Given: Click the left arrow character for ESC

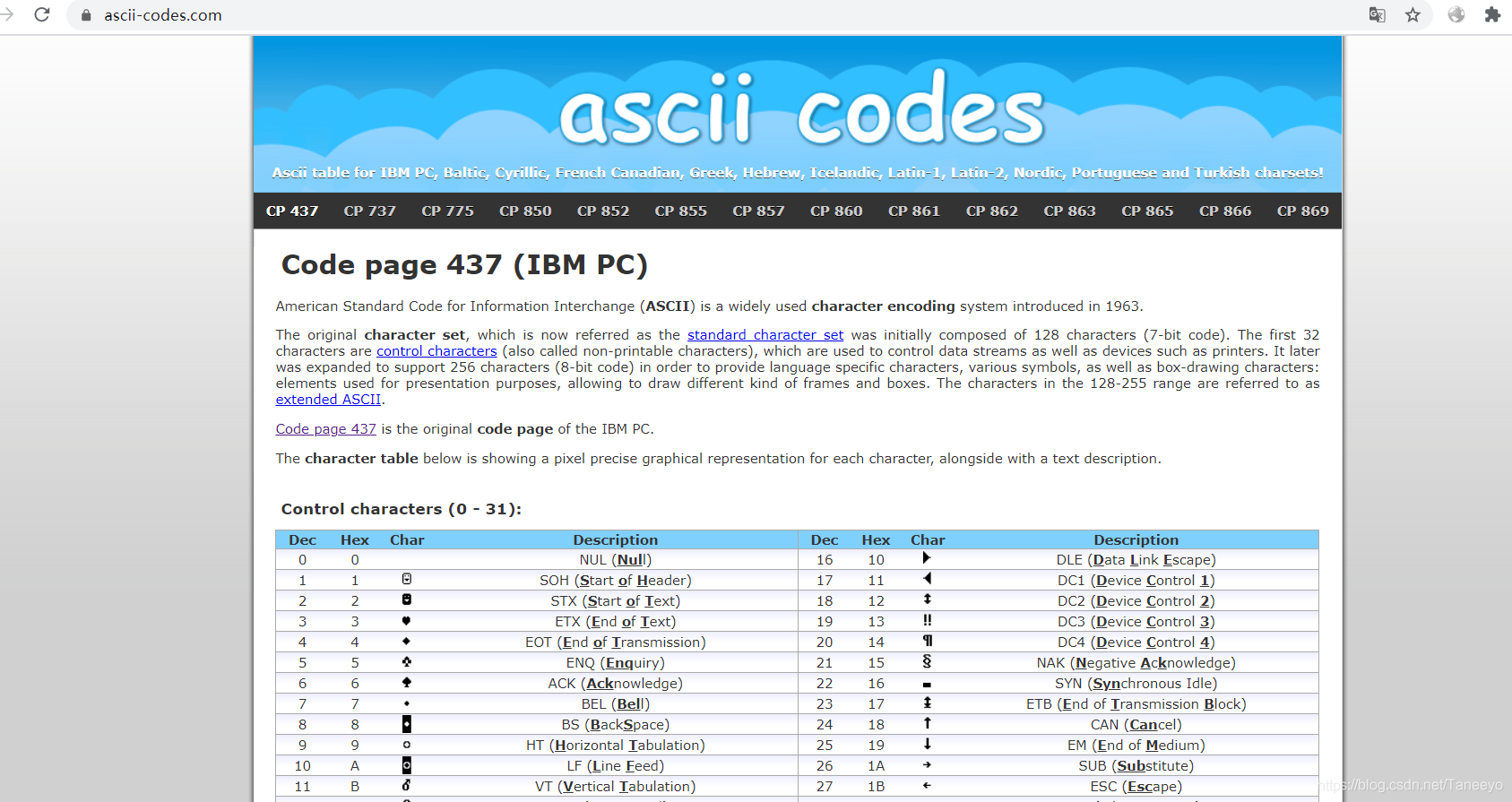Looking at the screenshot, I should tap(928, 785).
